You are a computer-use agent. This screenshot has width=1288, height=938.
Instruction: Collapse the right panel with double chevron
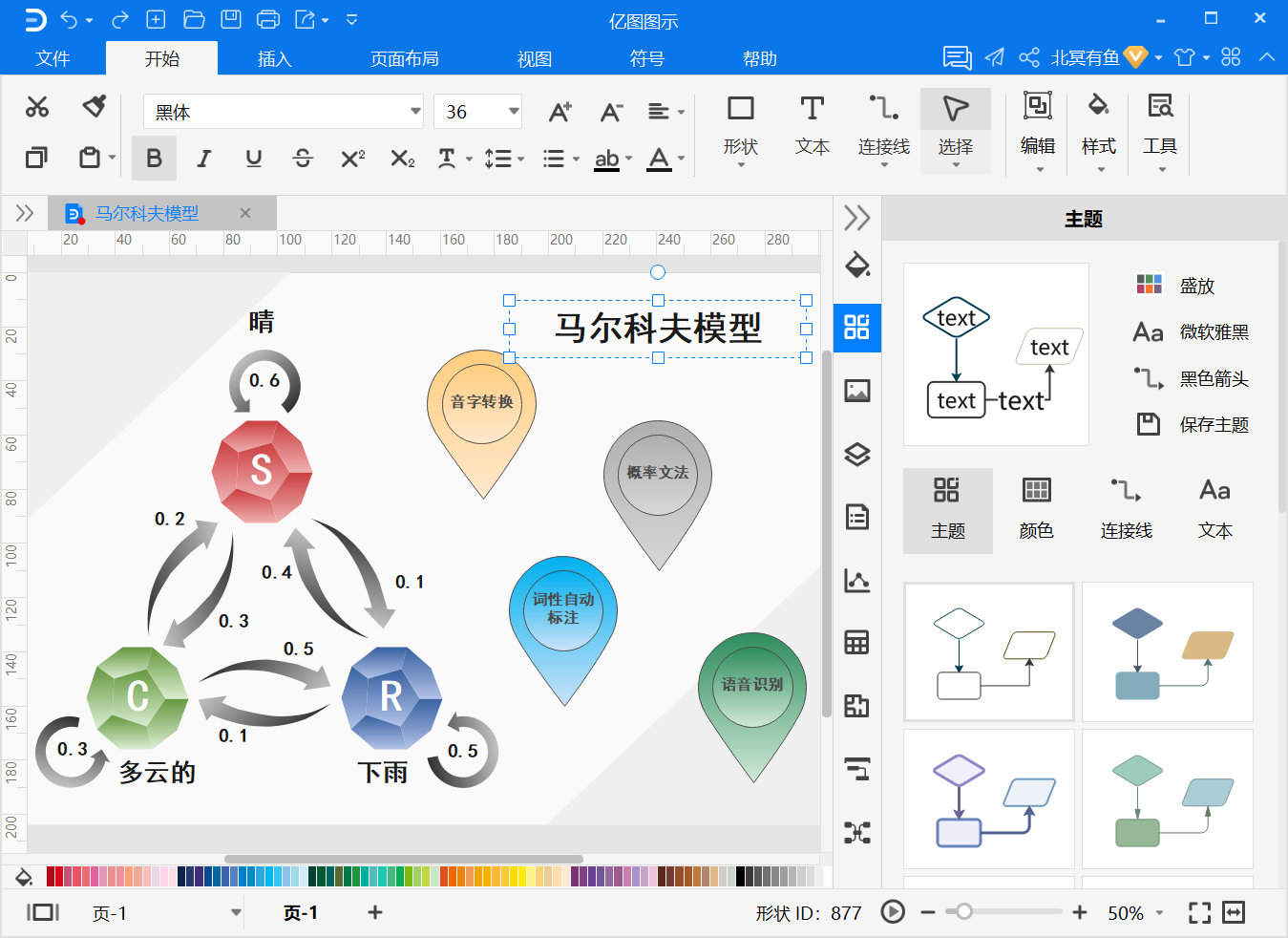tap(857, 218)
